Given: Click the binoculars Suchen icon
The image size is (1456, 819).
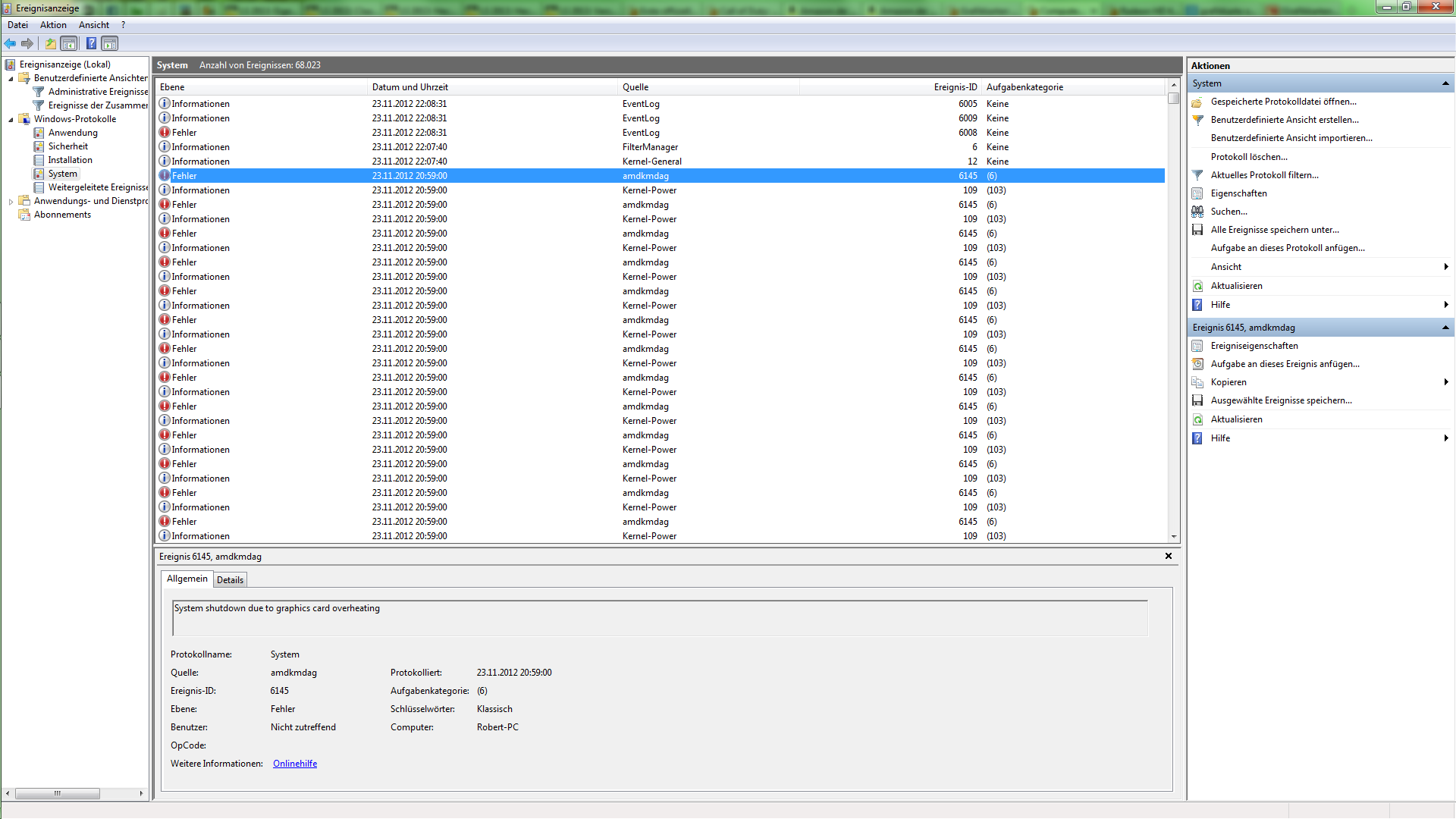Looking at the screenshot, I should click(1197, 212).
